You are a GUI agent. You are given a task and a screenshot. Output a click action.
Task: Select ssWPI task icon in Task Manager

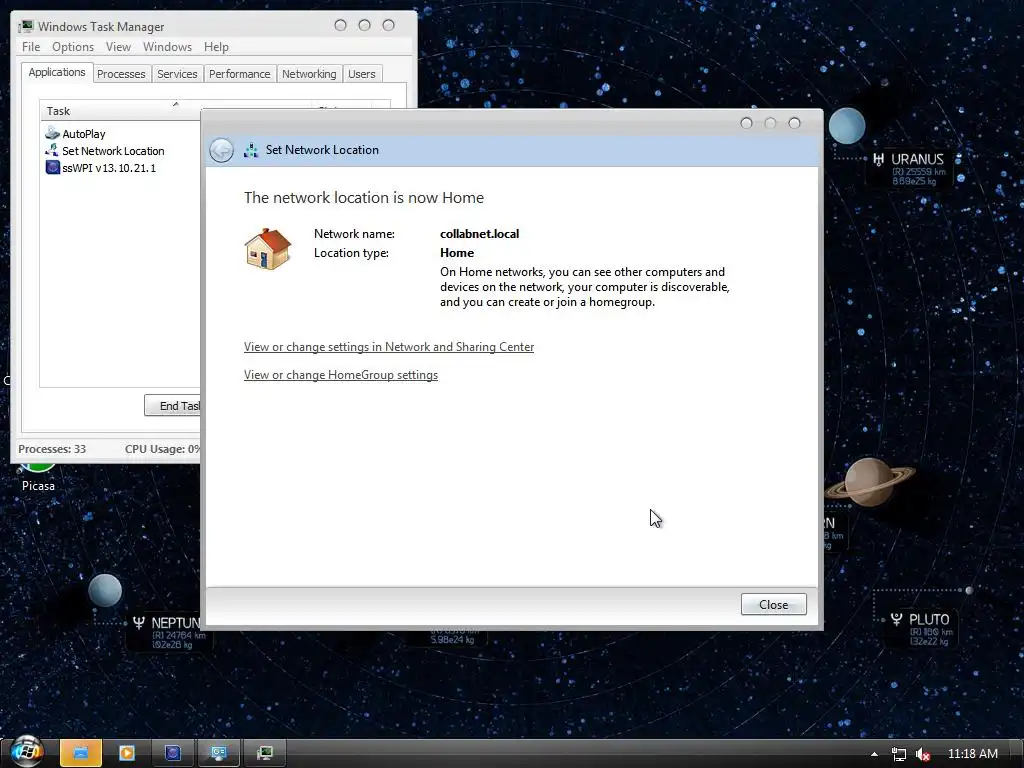52,167
